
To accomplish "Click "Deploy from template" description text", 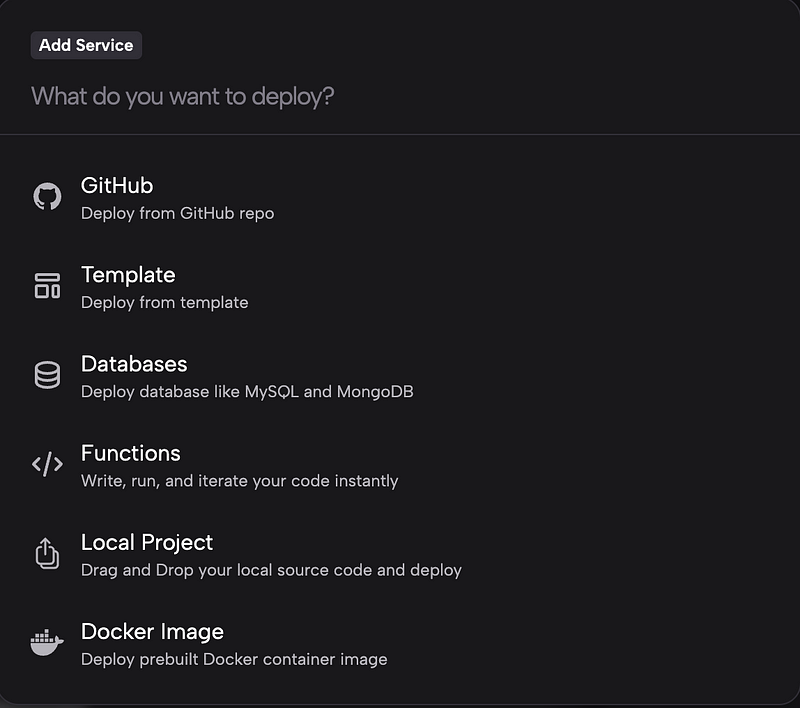I will tap(165, 302).
